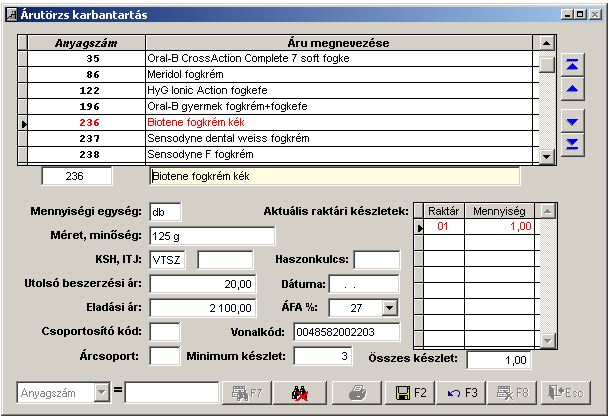The height and width of the screenshot is (419, 610).
Task: Click down arrow of the product list scrollbar
Action: 547,156
